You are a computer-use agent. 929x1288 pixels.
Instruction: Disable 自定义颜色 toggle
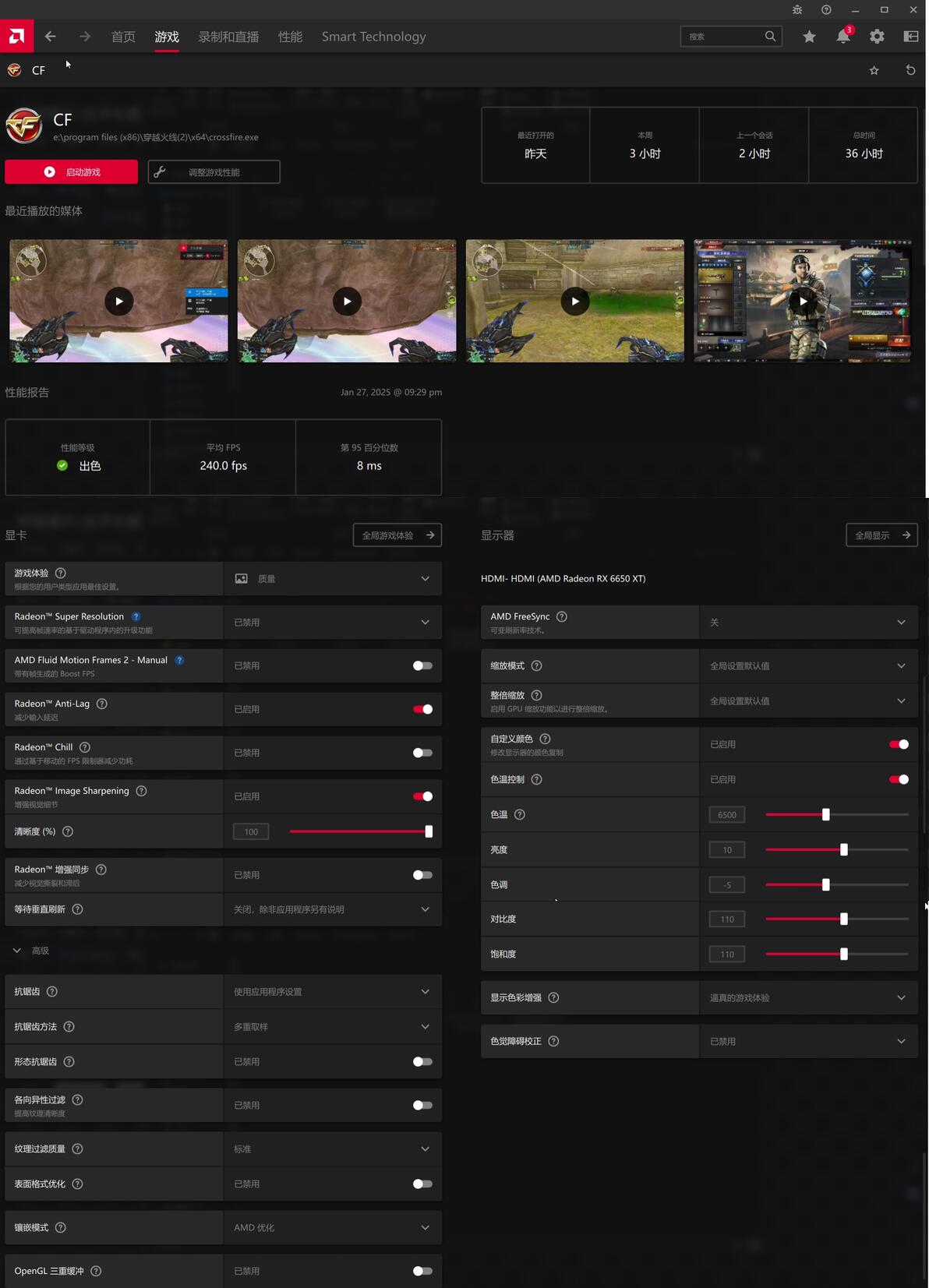tap(899, 744)
